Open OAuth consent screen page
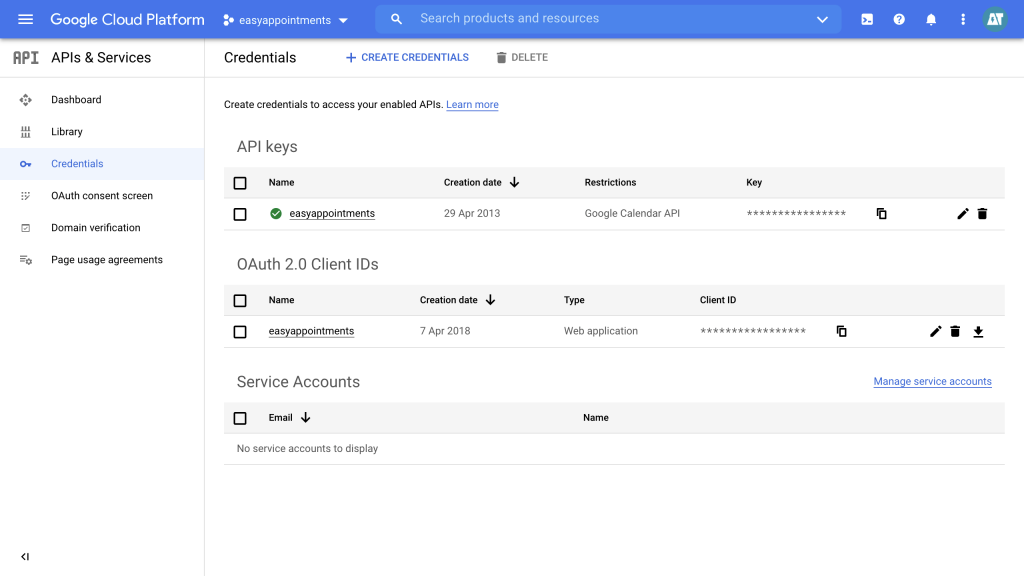Image resolution: width=1024 pixels, height=576 pixels. tap(102, 196)
